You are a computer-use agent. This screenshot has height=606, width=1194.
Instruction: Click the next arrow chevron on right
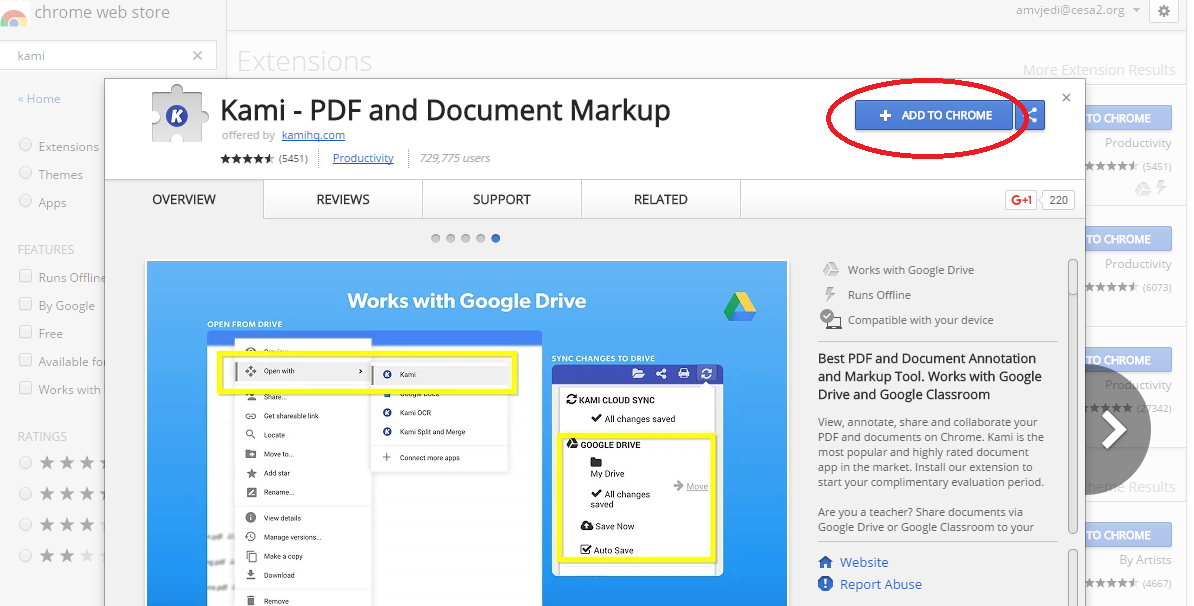[1113, 430]
